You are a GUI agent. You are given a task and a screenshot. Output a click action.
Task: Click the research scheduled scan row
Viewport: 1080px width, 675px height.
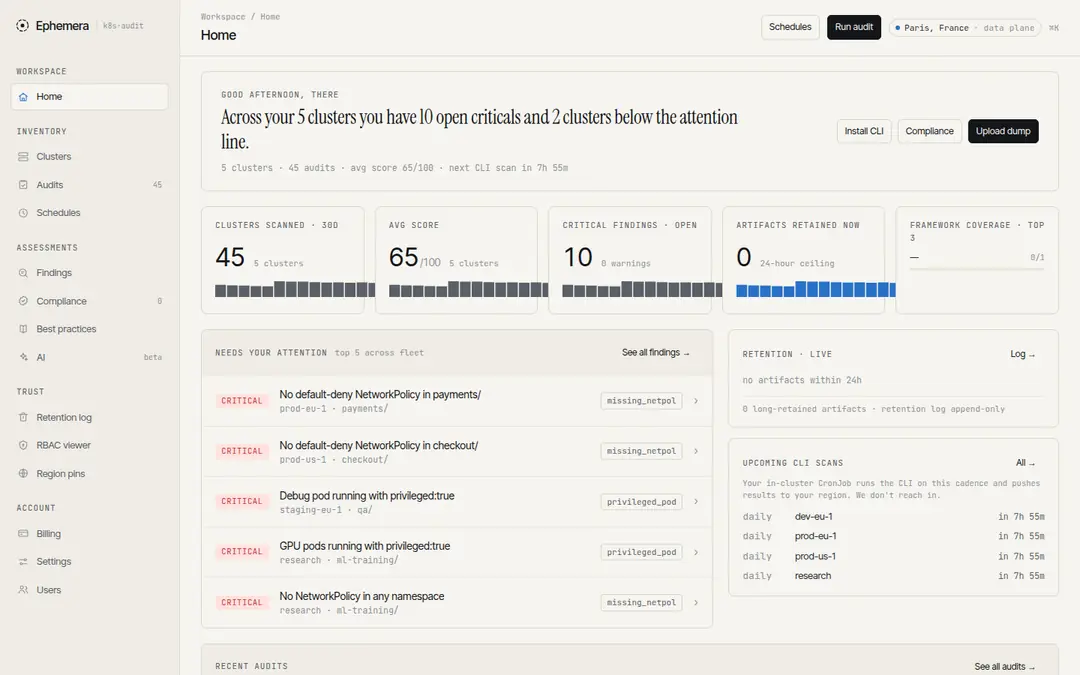(x=893, y=576)
